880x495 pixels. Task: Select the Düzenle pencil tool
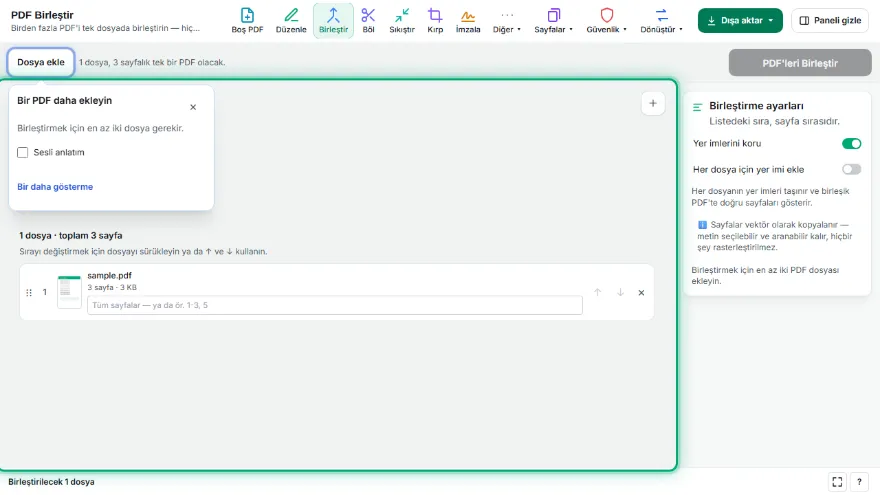pos(291,21)
